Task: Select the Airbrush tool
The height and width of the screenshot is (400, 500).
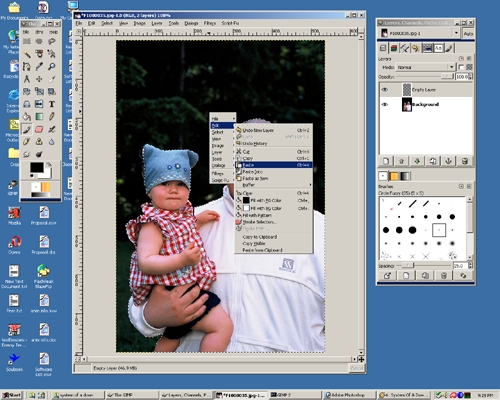Action: (x=52, y=129)
